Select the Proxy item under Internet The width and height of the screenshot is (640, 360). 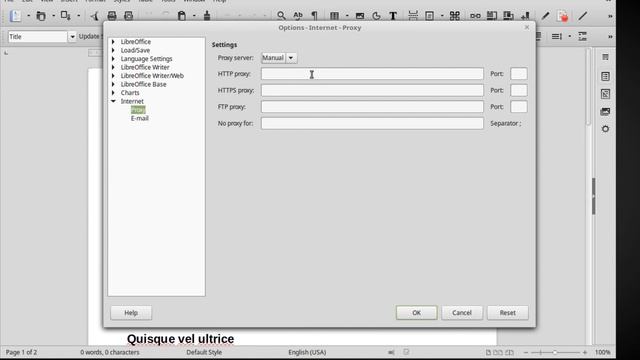138,110
